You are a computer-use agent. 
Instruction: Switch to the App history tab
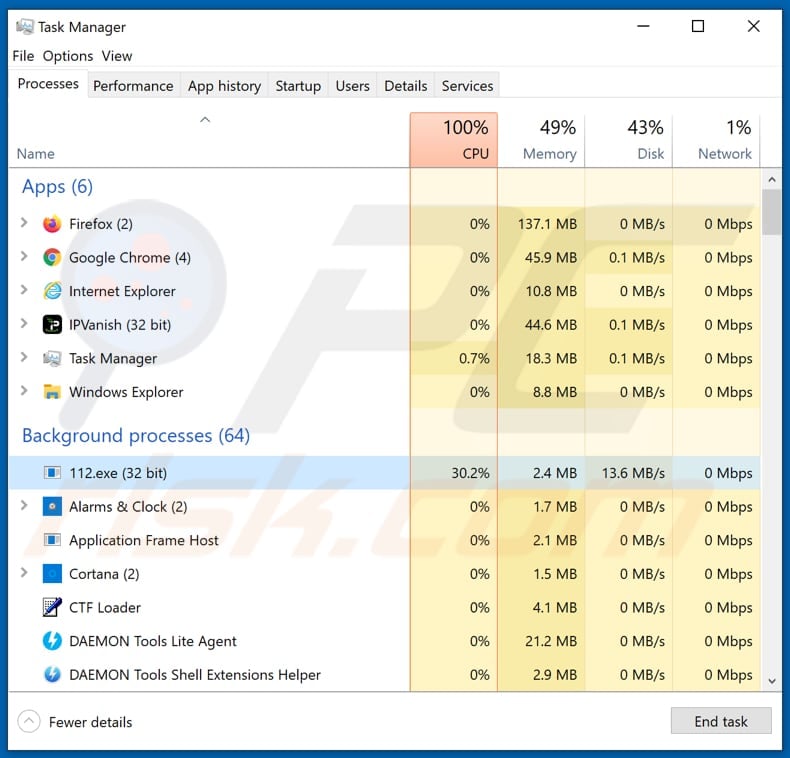[224, 86]
